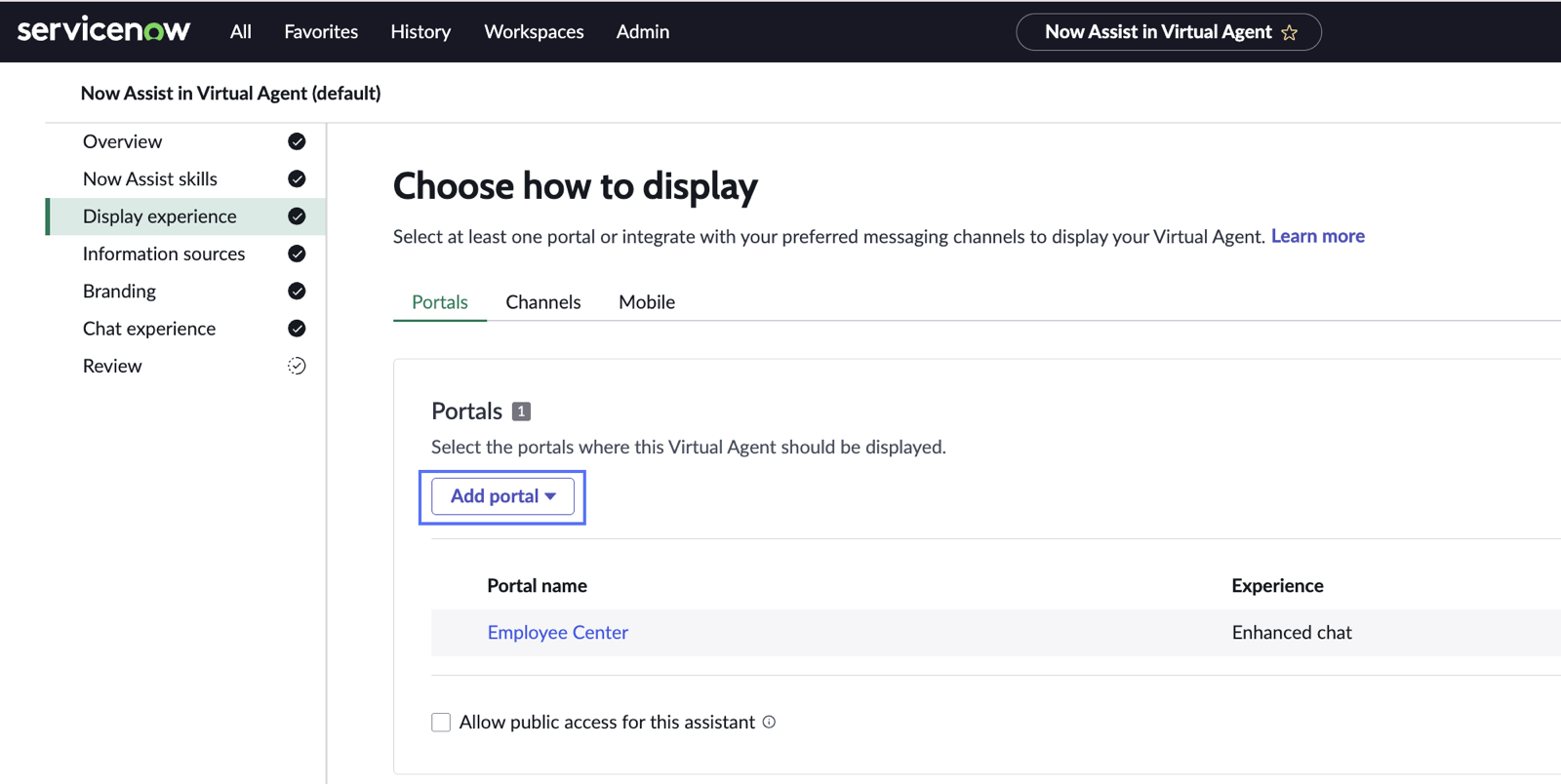1561x784 pixels.
Task: Open the Employee Center portal link
Action: 558,632
